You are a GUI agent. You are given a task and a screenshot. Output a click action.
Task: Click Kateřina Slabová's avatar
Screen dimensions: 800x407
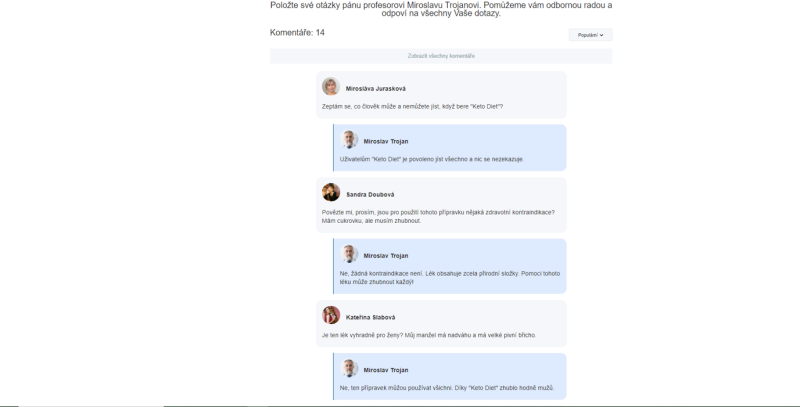pos(331,315)
